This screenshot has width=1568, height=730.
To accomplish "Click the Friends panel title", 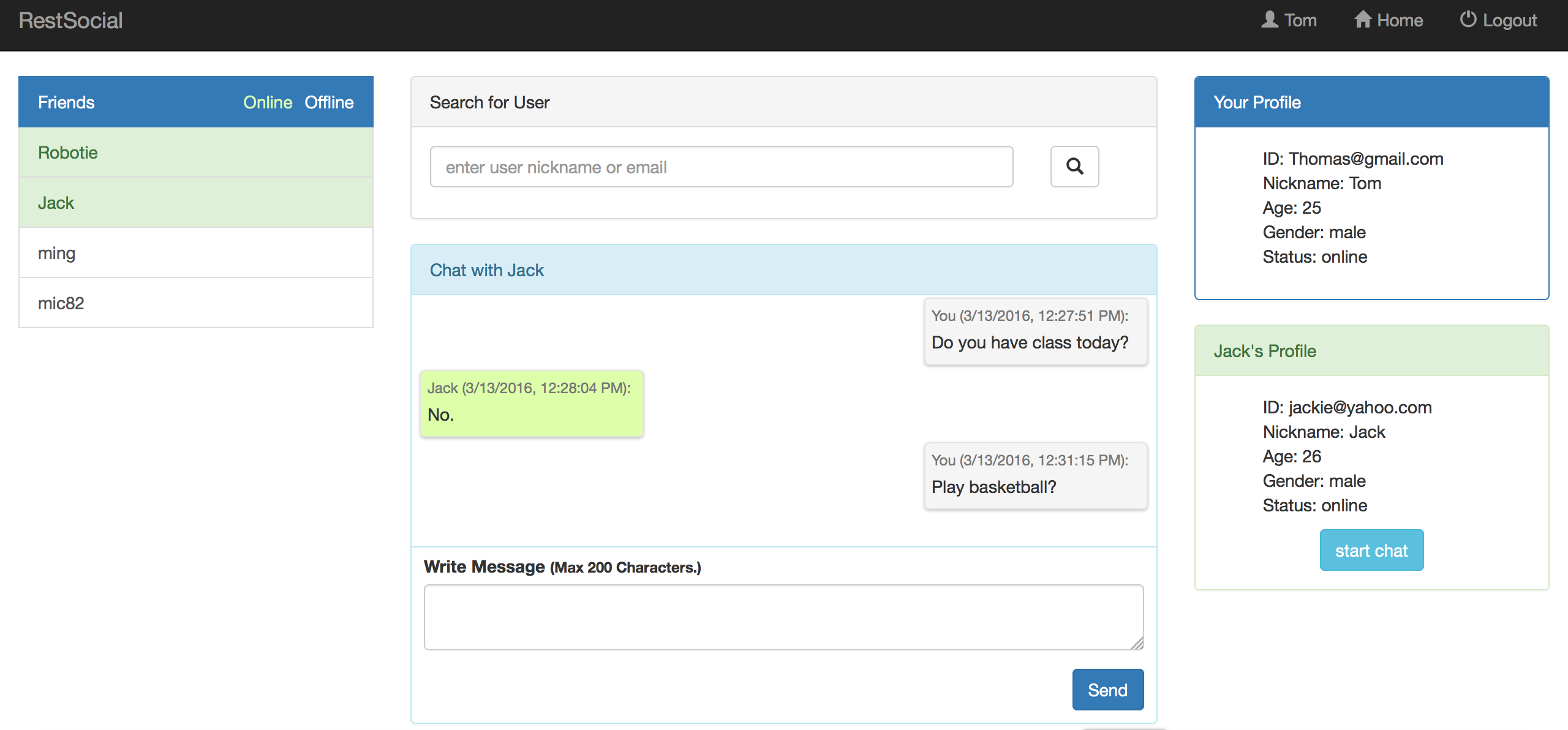I will [x=66, y=102].
